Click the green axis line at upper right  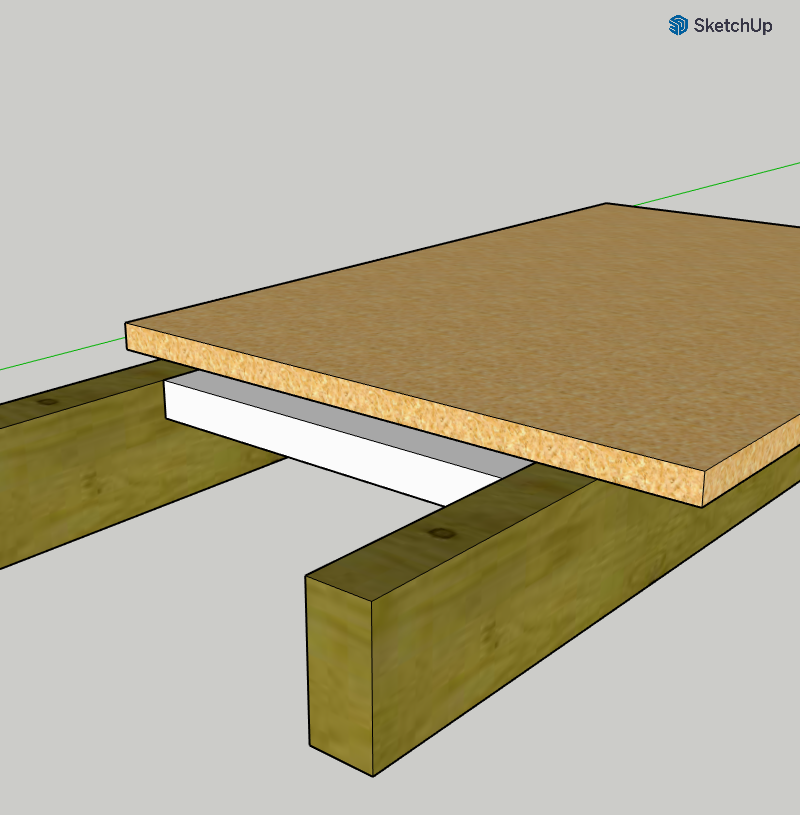click(x=720, y=181)
